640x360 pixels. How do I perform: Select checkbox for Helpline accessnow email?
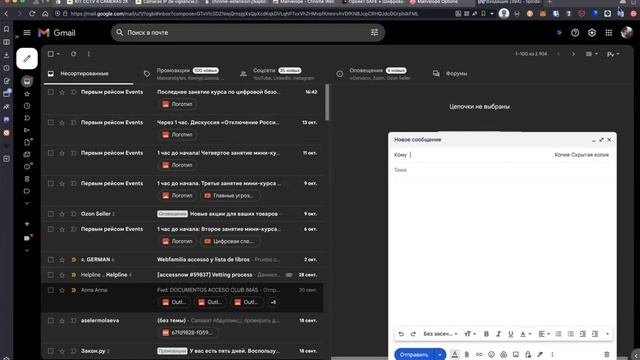[x=51, y=275]
